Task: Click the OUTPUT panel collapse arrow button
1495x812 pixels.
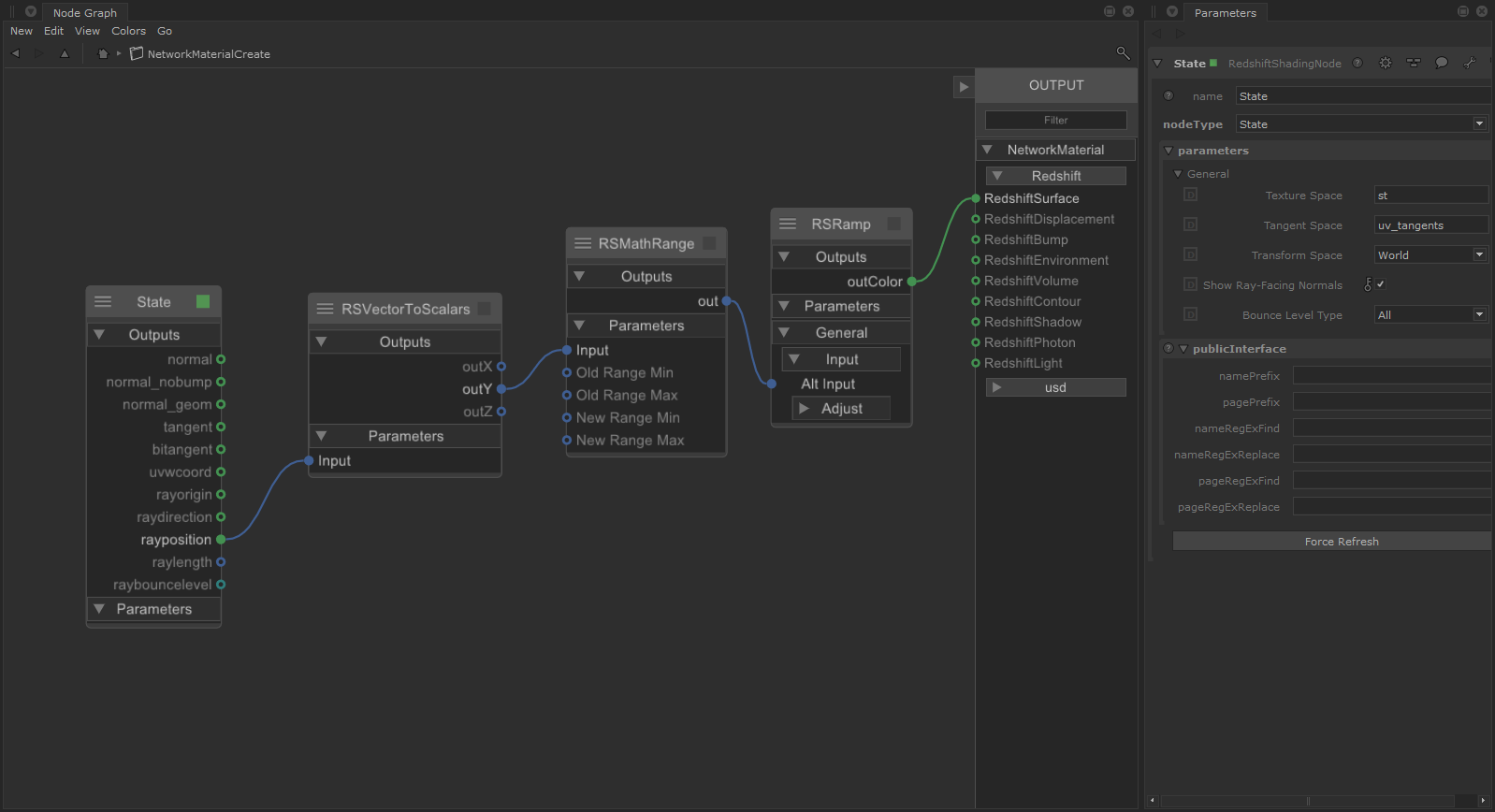Action: tap(964, 87)
